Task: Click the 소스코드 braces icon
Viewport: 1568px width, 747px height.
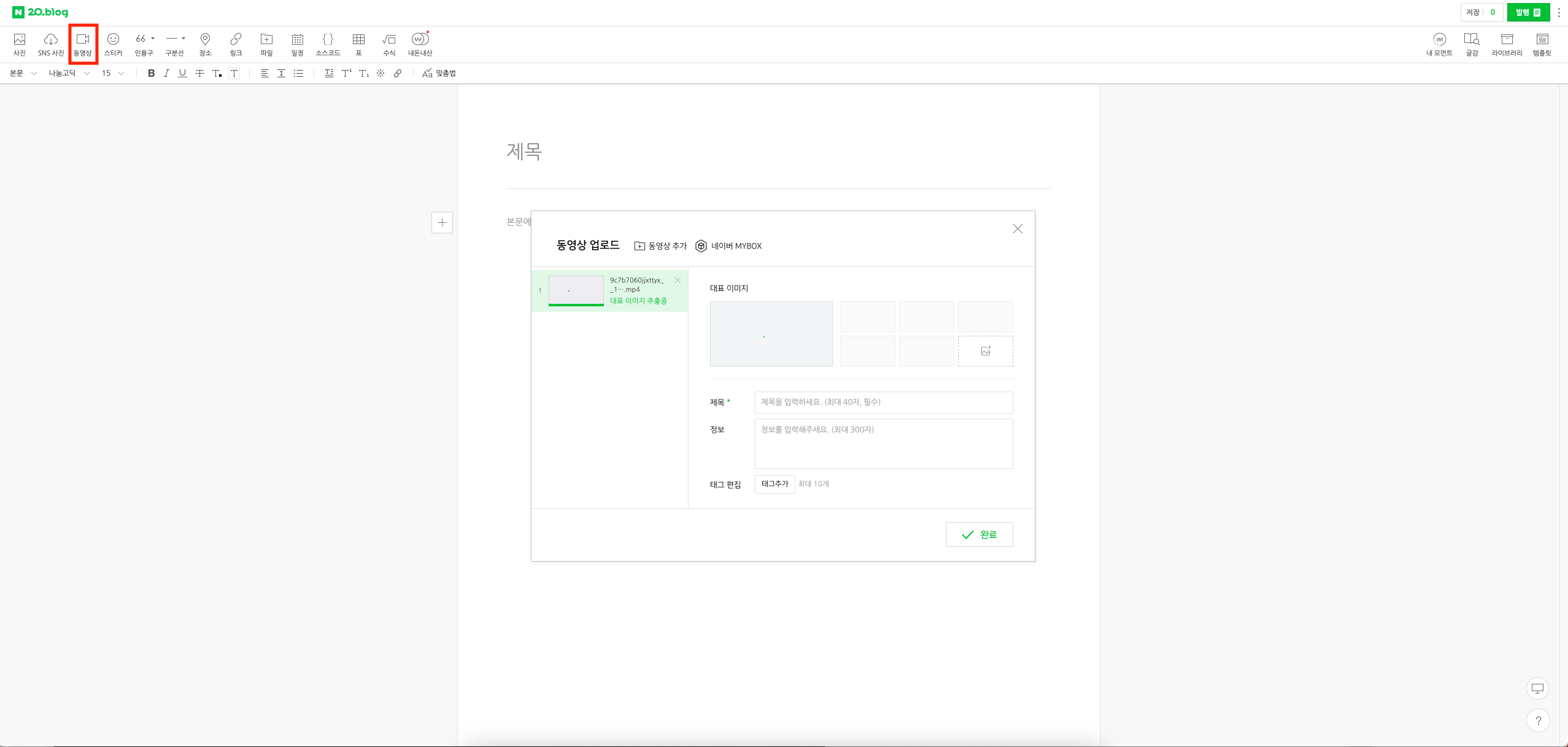Action: pyautogui.click(x=328, y=44)
